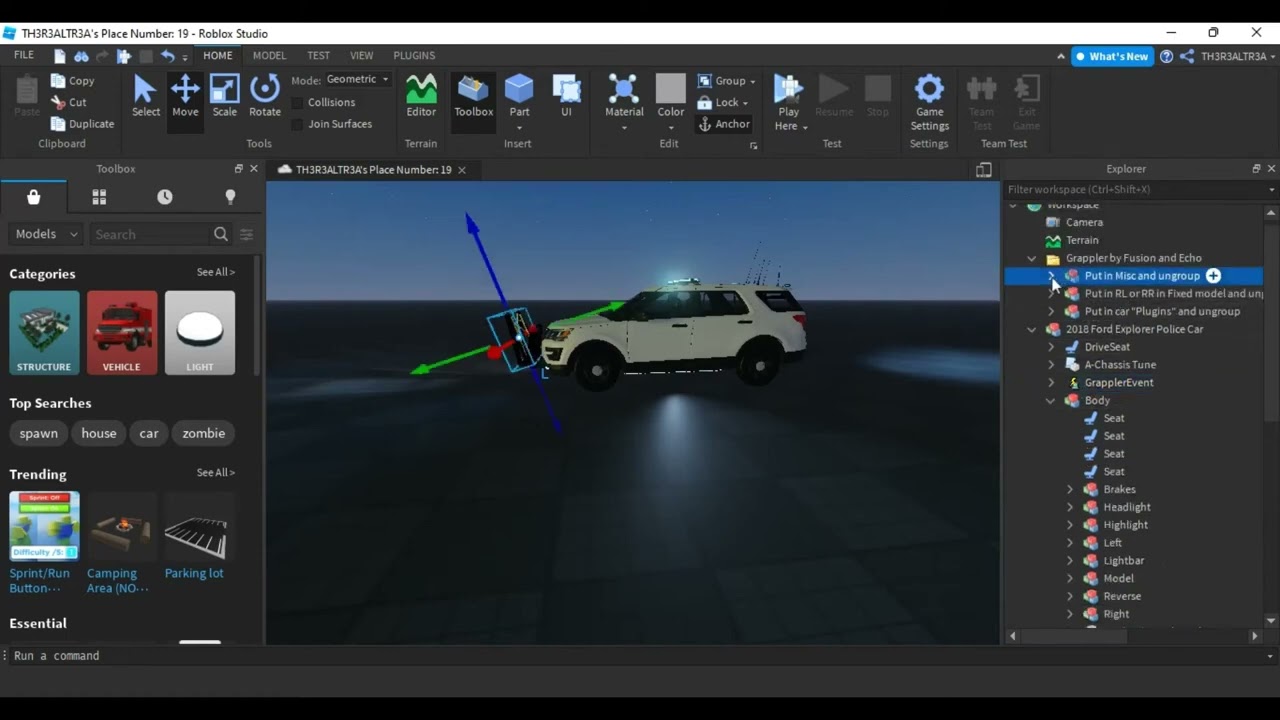This screenshot has height=720, width=1280.
Task: Click the spawn search suggestion
Action: 39,433
